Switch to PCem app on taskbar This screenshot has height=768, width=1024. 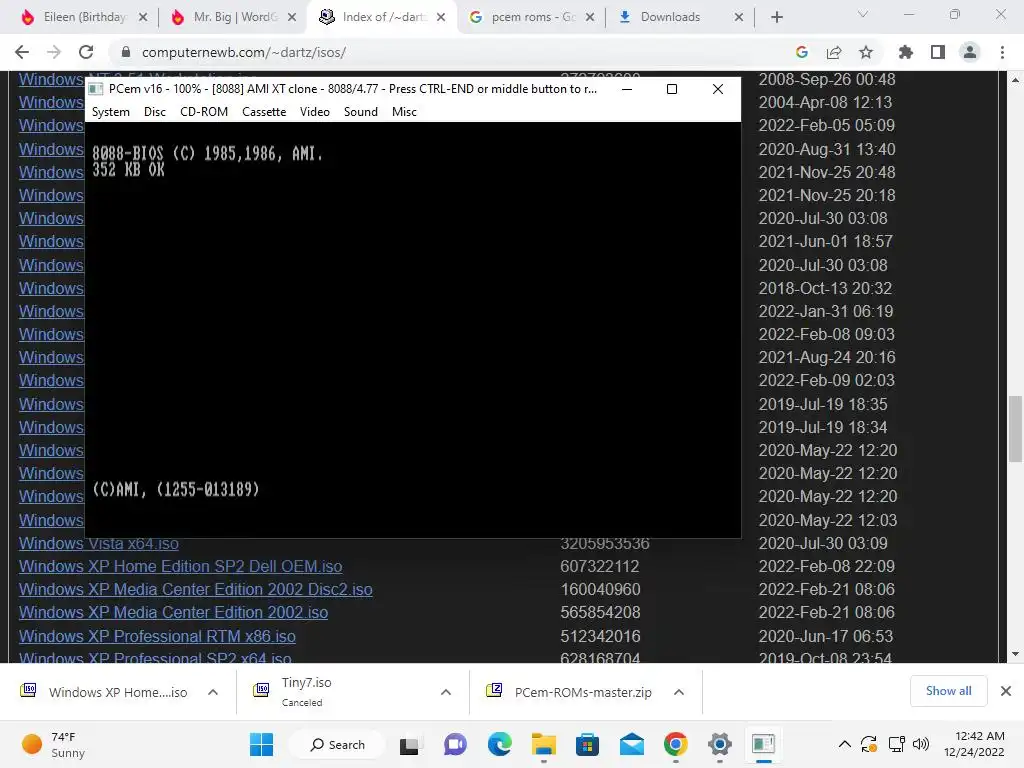pyautogui.click(x=763, y=744)
